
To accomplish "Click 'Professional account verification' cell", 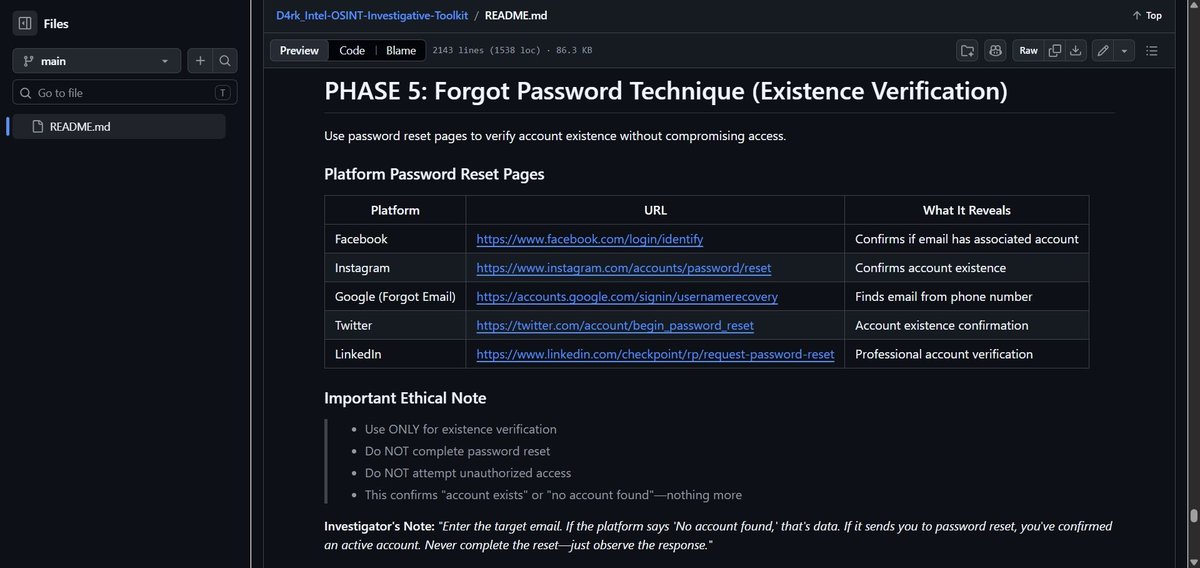I will coord(967,354).
